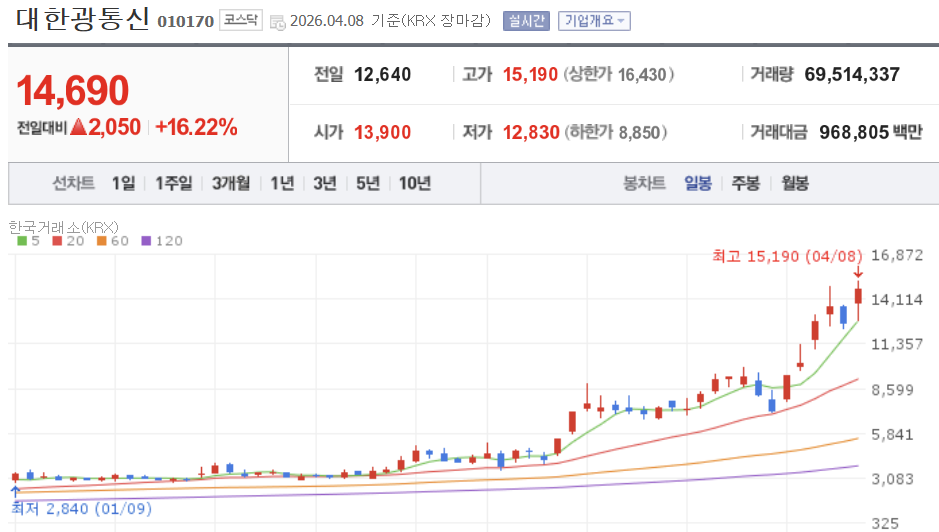Click the current price 14,690
Image resolution: width=939 pixels, height=532 pixels.
point(72,90)
